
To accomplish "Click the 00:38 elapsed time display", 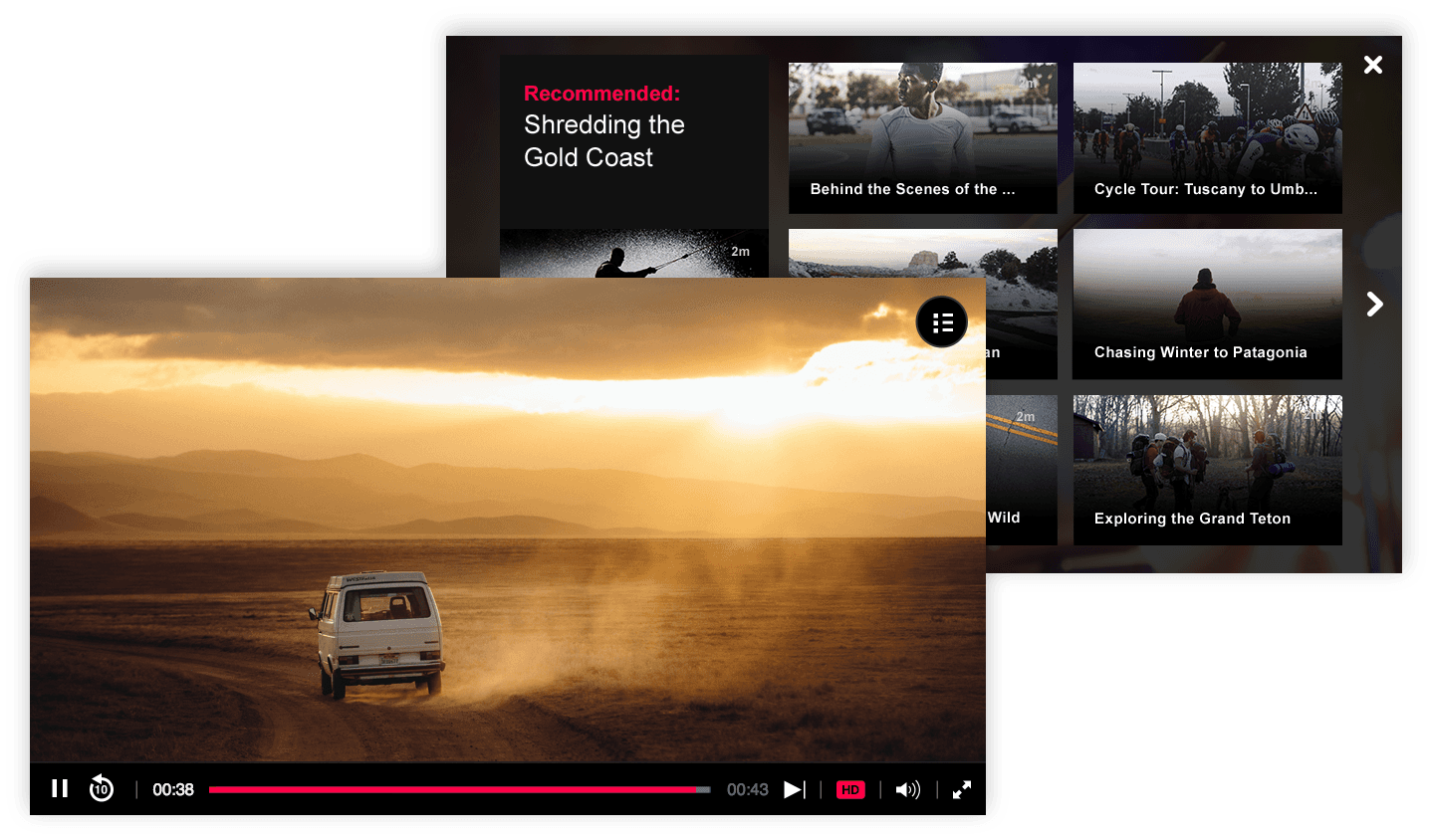I will (x=173, y=789).
